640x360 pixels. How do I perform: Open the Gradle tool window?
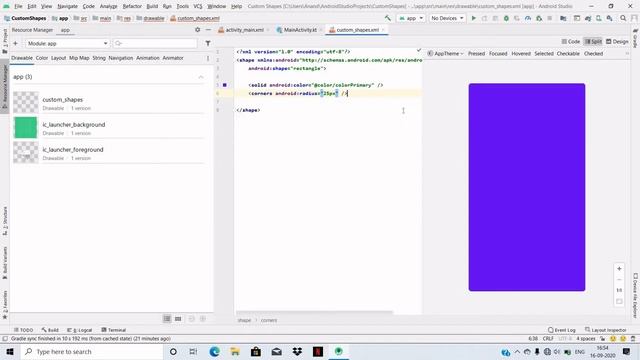635,38
